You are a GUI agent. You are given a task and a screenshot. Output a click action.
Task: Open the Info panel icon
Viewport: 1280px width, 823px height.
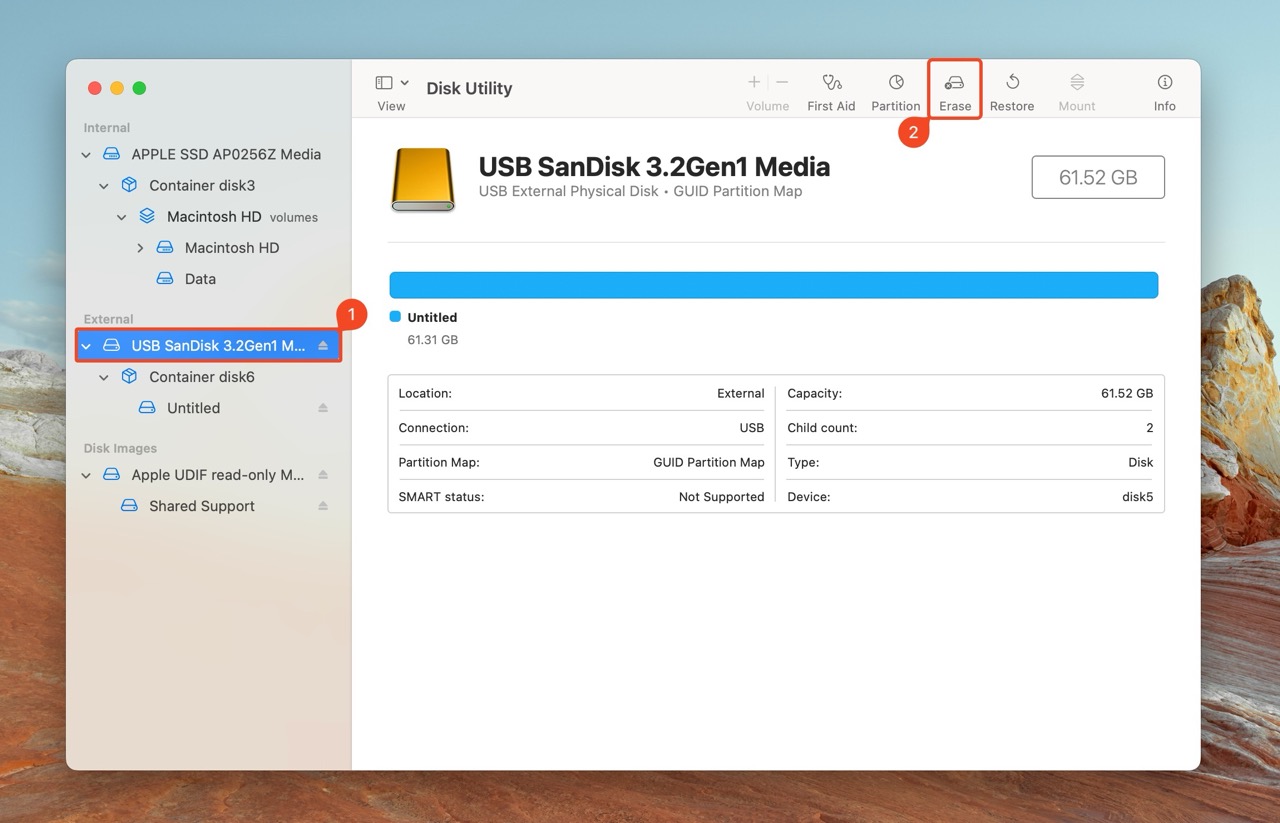1165,82
